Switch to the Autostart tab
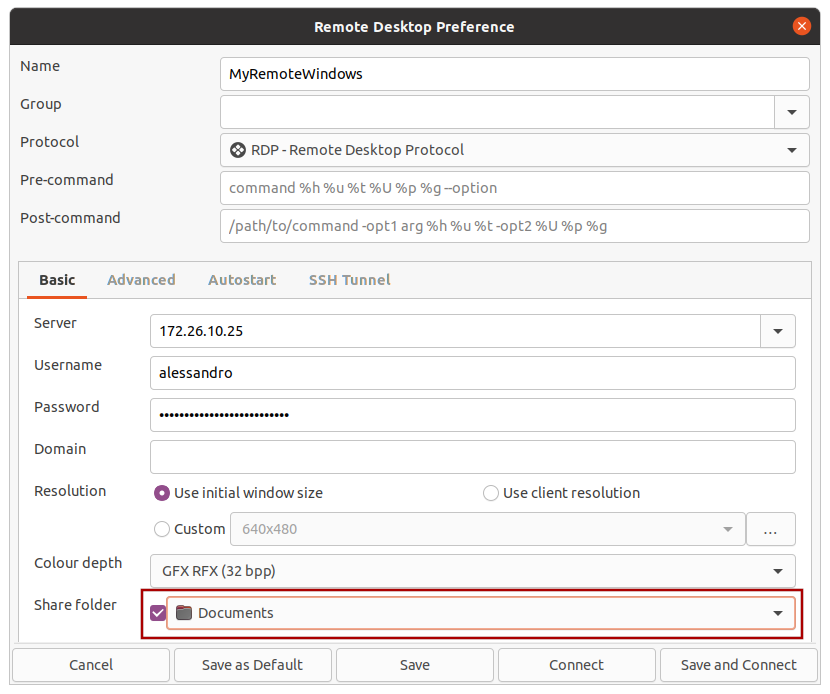The width and height of the screenshot is (830, 694). tap(242, 280)
